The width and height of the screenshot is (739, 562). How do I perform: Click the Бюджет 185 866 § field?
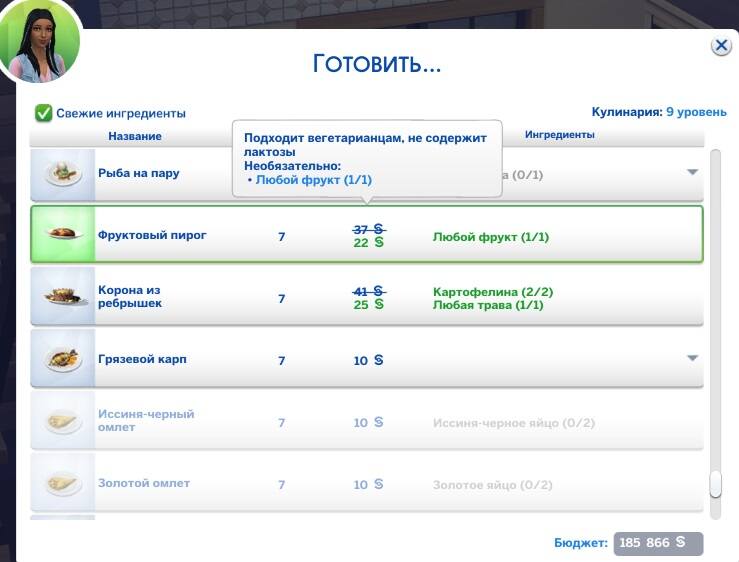click(x=658, y=544)
